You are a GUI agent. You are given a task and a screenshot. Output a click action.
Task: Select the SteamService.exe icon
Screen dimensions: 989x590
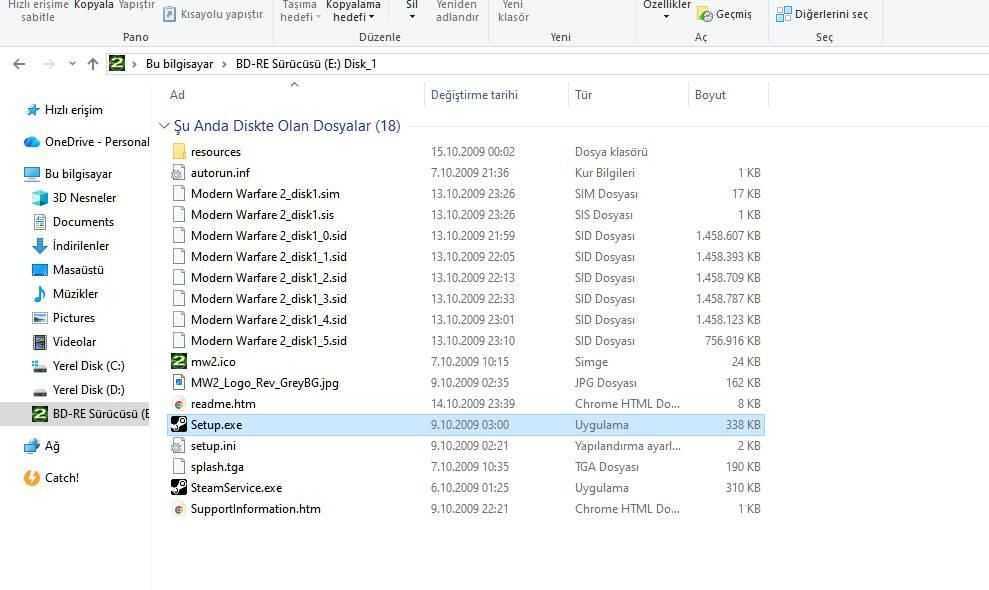pyautogui.click(x=179, y=487)
